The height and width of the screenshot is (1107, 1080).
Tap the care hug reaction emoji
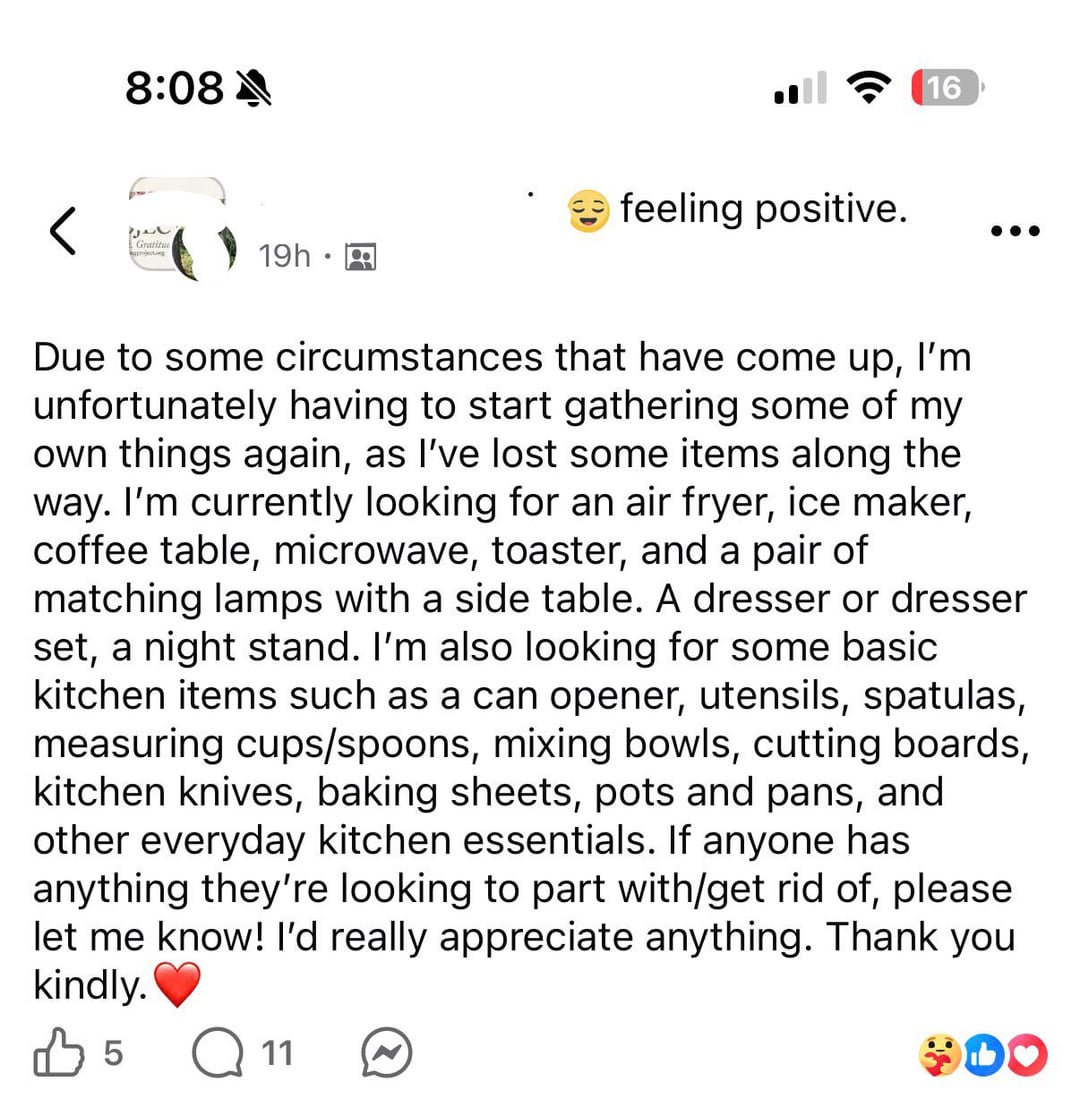pos(940,1055)
